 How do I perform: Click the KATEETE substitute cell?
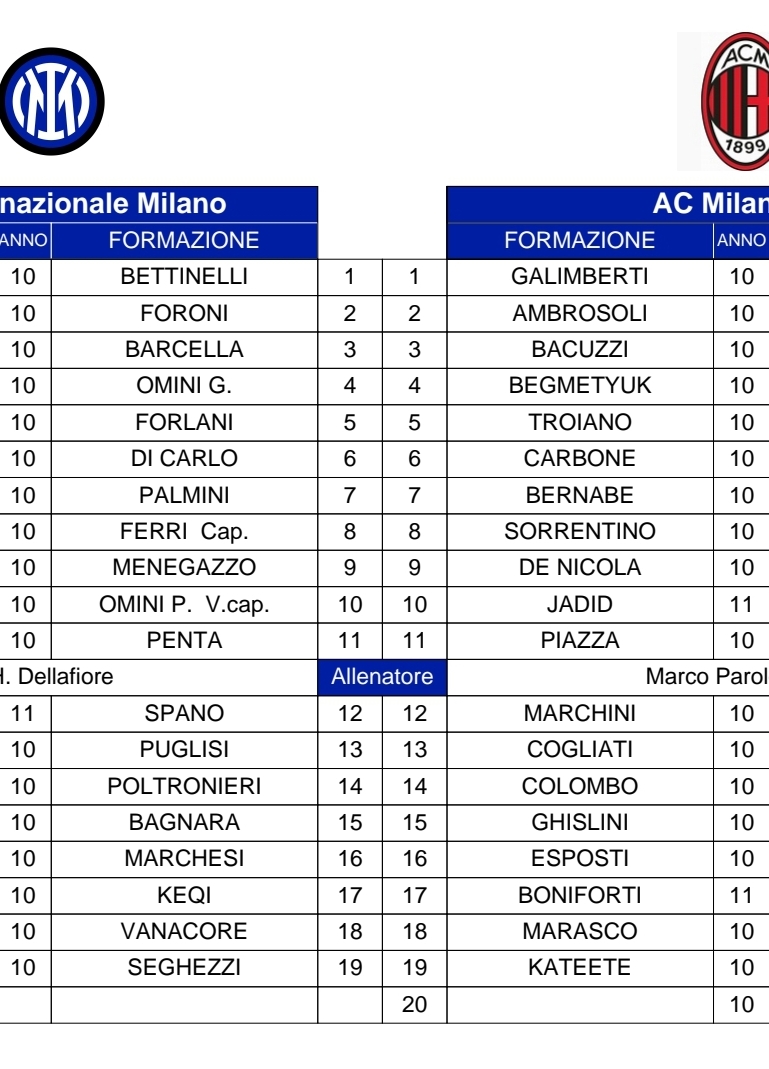pos(580,968)
